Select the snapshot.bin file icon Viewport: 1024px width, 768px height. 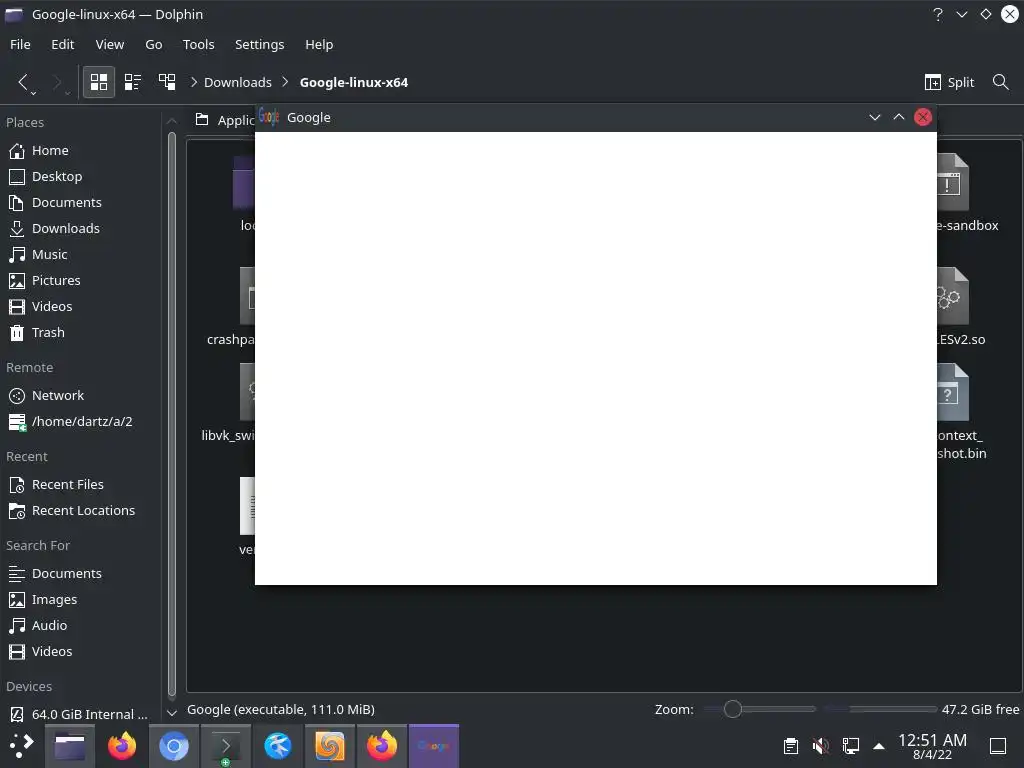tap(953, 392)
